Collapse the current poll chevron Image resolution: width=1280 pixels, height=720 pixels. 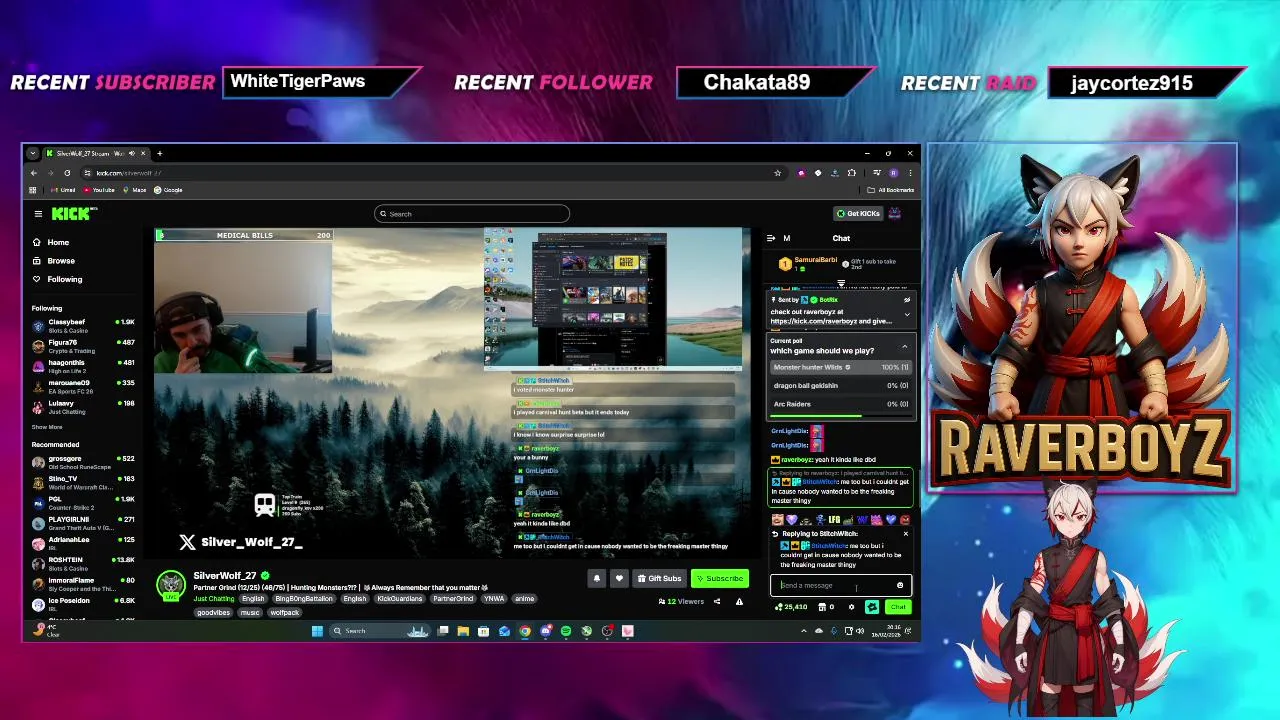point(904,347)
